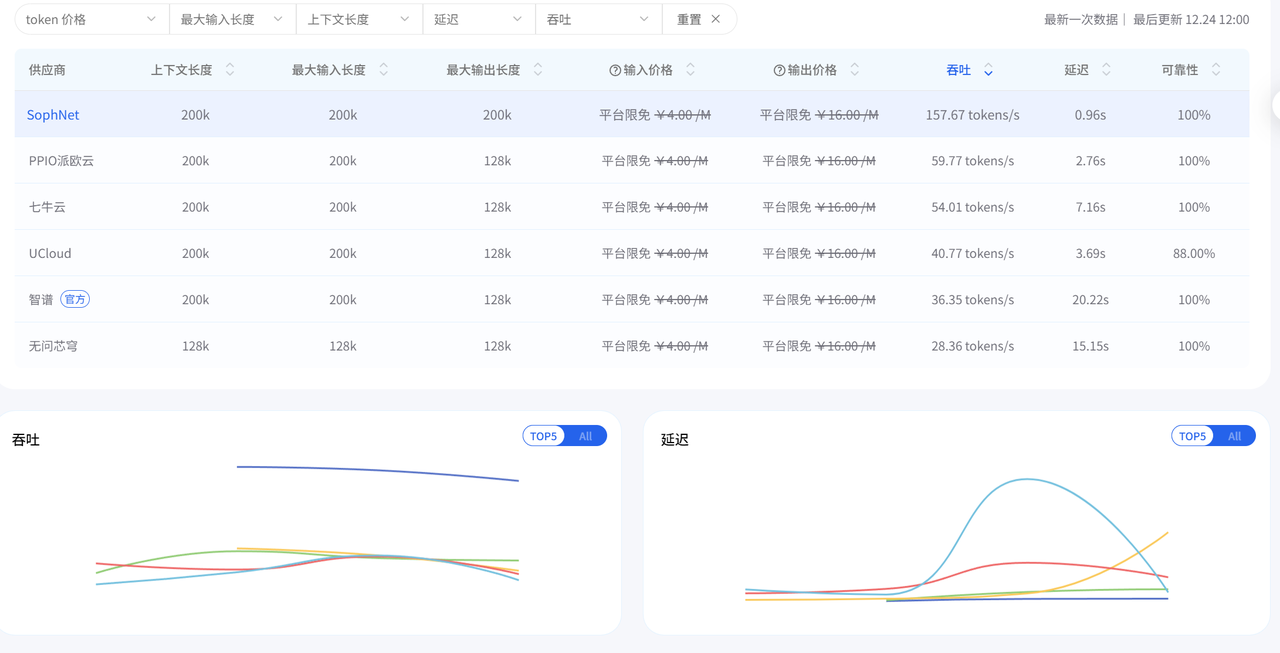Viewport: 1280px width, 653px height.
Task: Select TOP5 in the 延迟 chart
Action: pyautogui.click(x=1193, y=436)
